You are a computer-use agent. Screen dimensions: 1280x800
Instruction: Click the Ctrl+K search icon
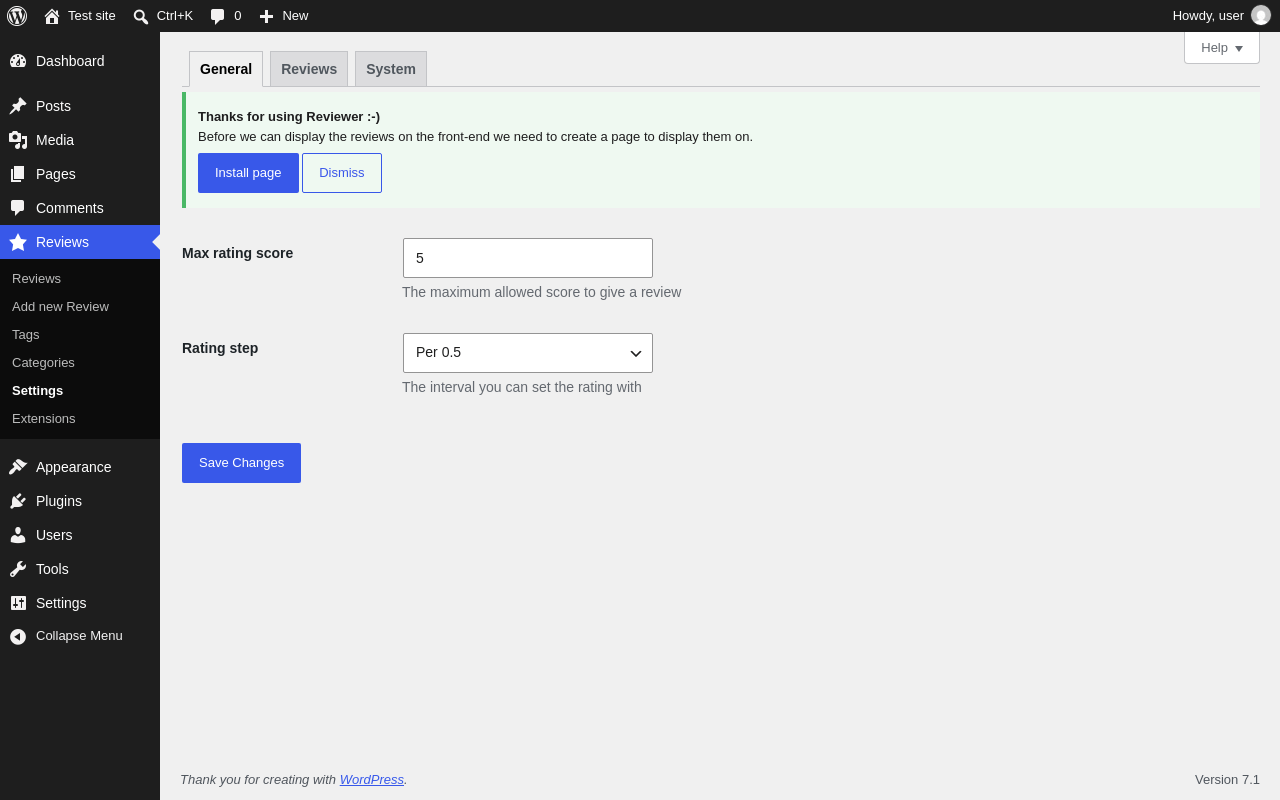(x=141, y=16)
